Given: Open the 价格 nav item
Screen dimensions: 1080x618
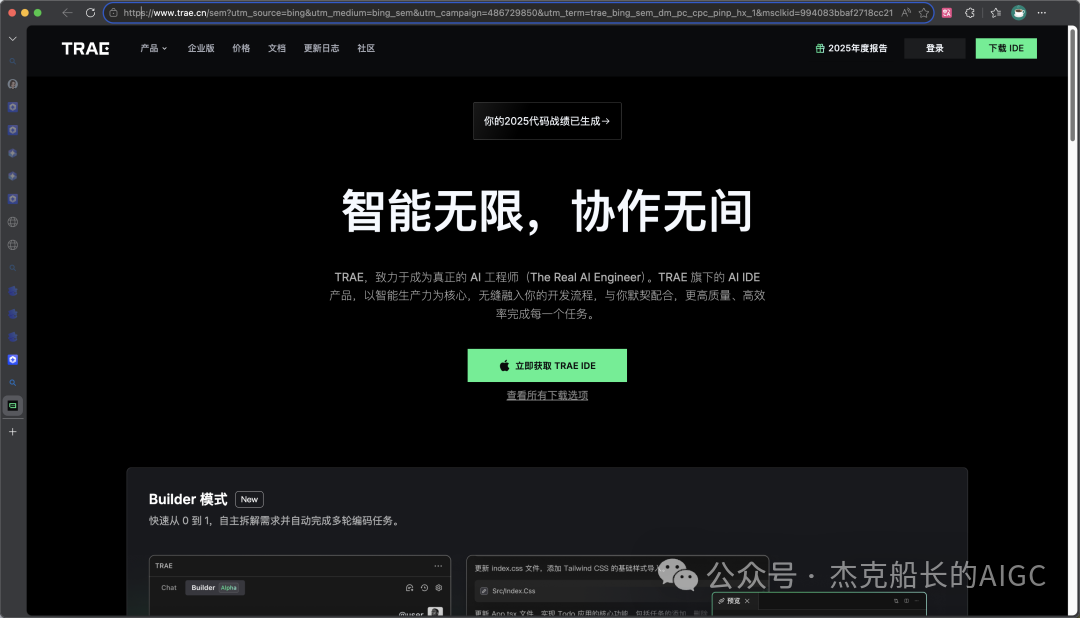Looking at the screenshot, I should click(241, 48).
